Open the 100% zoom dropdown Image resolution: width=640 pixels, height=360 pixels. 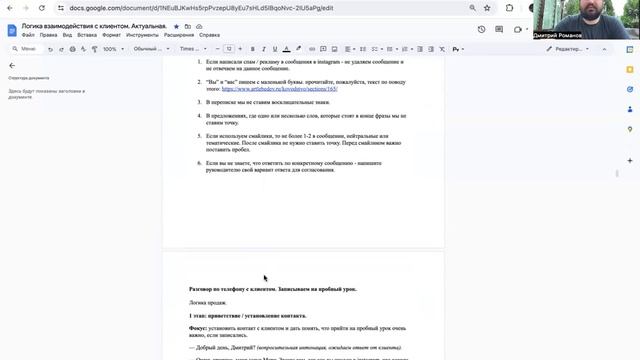click(113, 49)
